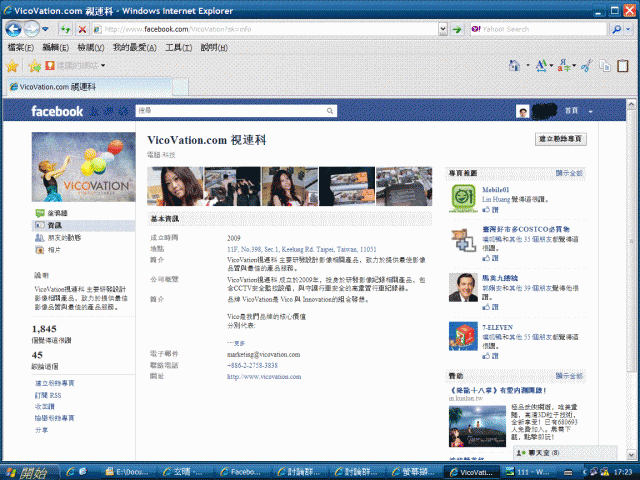Click the 分享 Share link in sidebar
This screenshot has width=640, height=480.
click(42, 430)
